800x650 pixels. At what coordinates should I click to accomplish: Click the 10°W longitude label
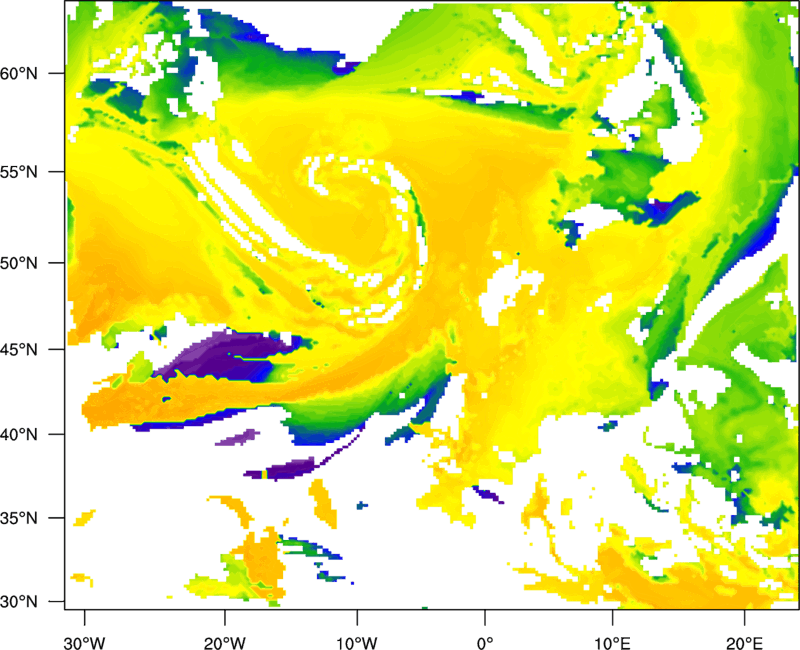(357, 643)
